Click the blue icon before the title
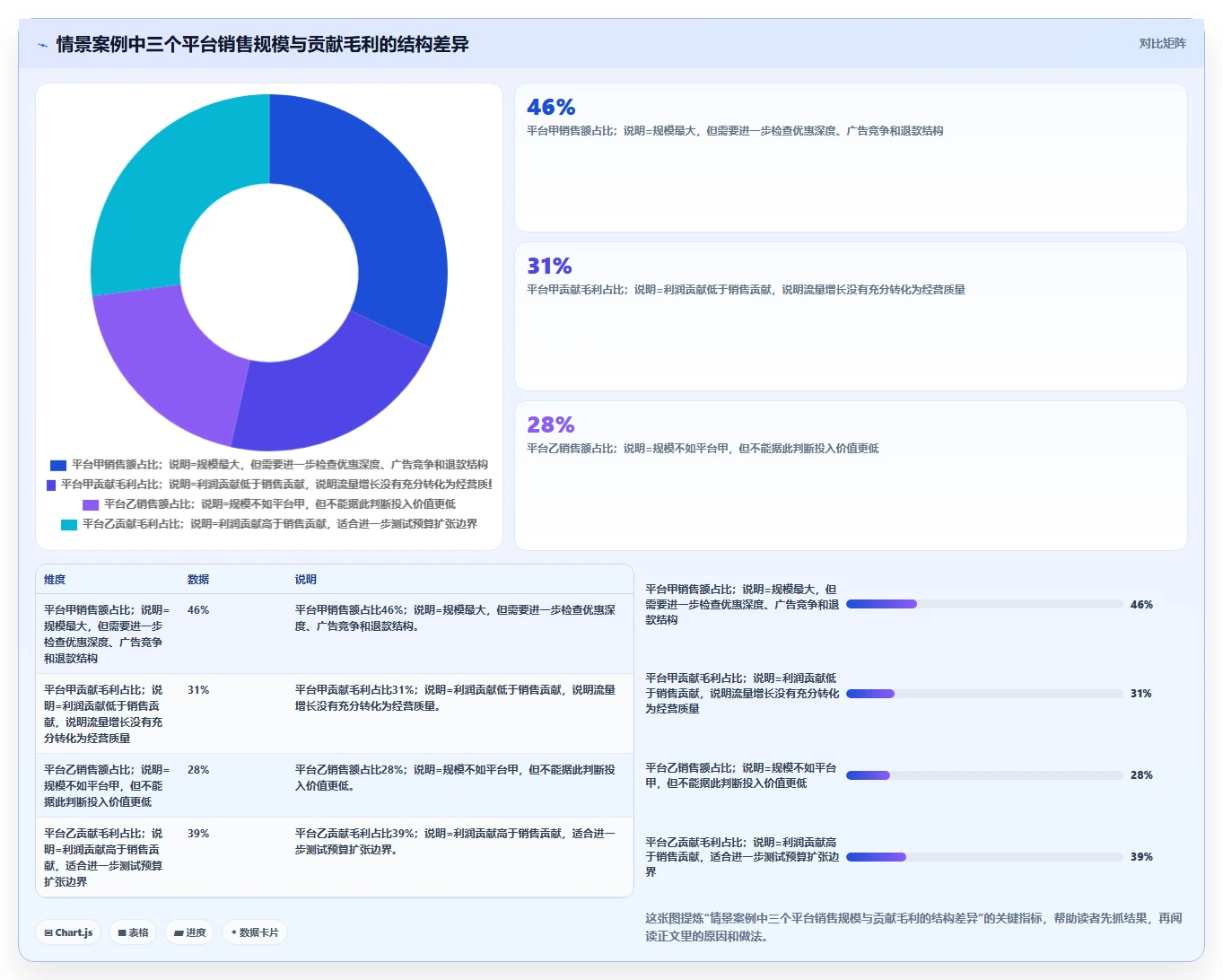 42,45
